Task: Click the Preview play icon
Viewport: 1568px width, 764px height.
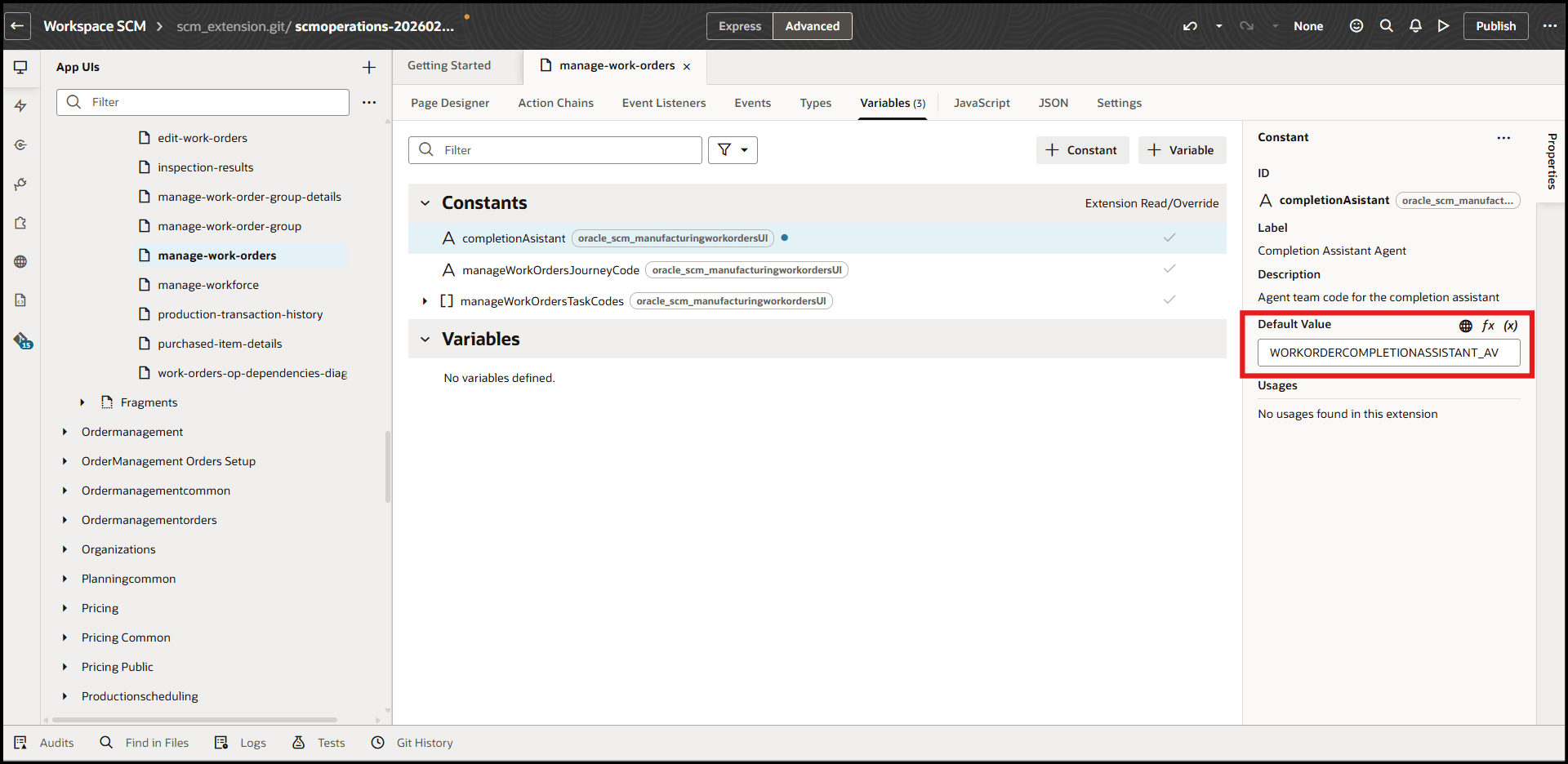Action: 1444,26
